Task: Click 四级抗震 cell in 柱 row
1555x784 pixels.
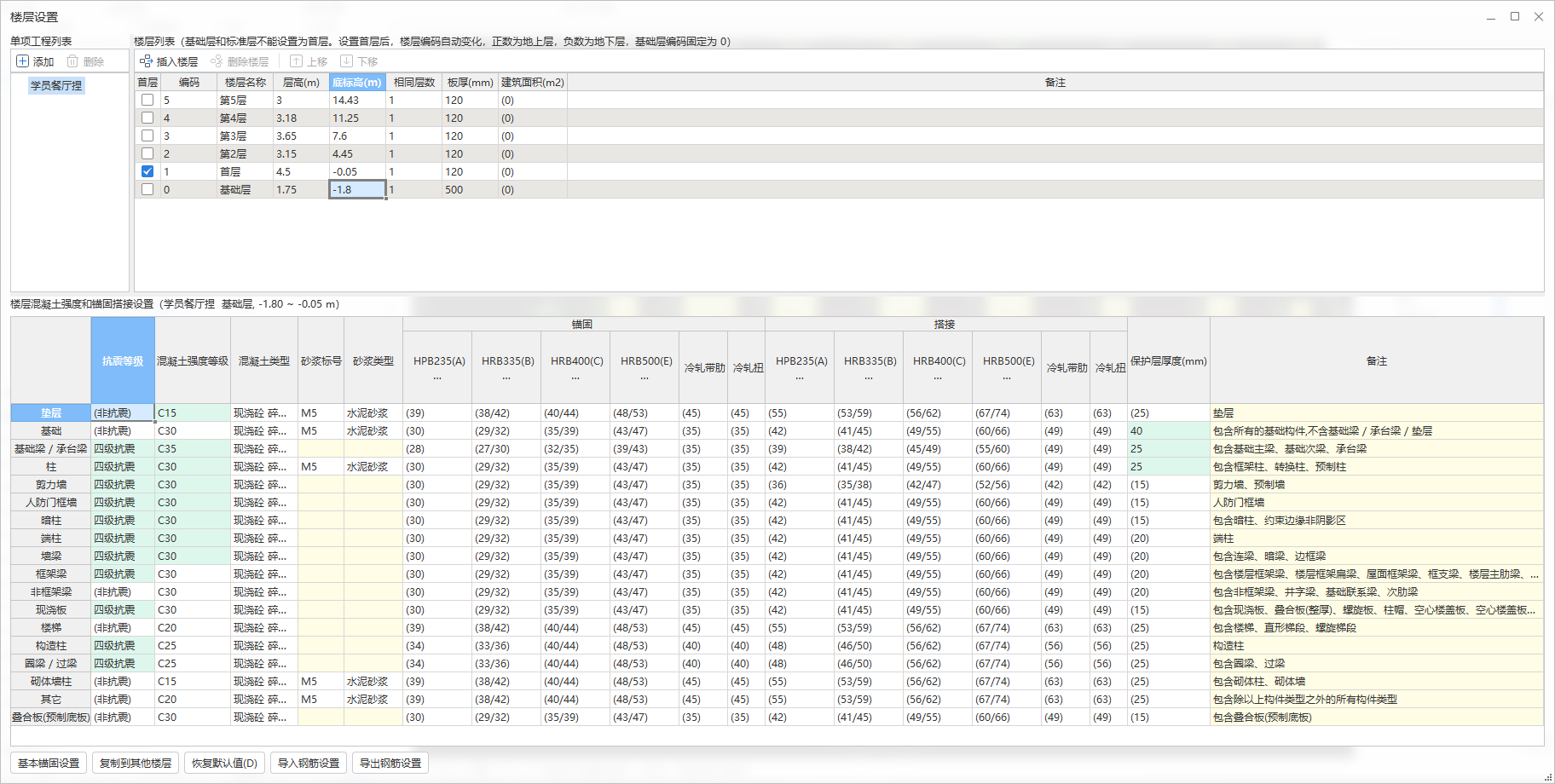Action: [123, 466]
